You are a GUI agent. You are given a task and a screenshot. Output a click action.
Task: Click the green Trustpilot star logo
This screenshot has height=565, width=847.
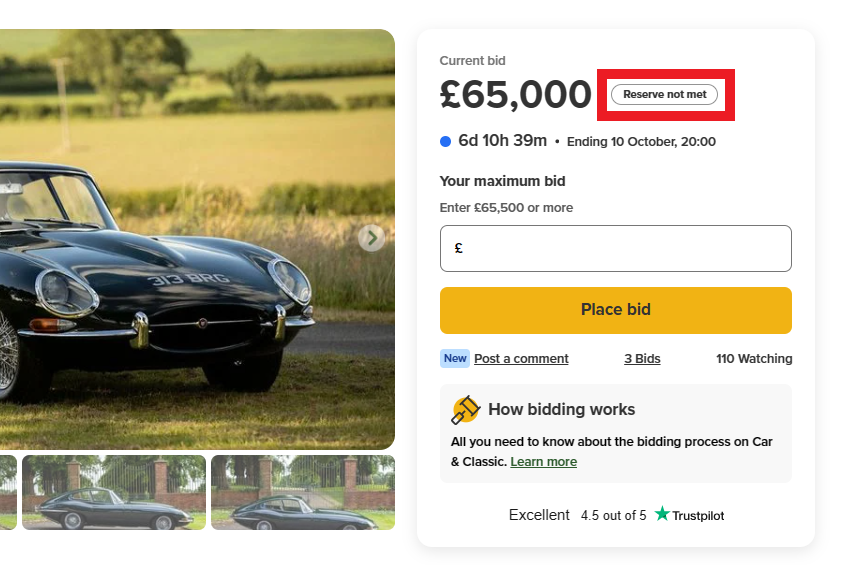click(x=662, y=514)
